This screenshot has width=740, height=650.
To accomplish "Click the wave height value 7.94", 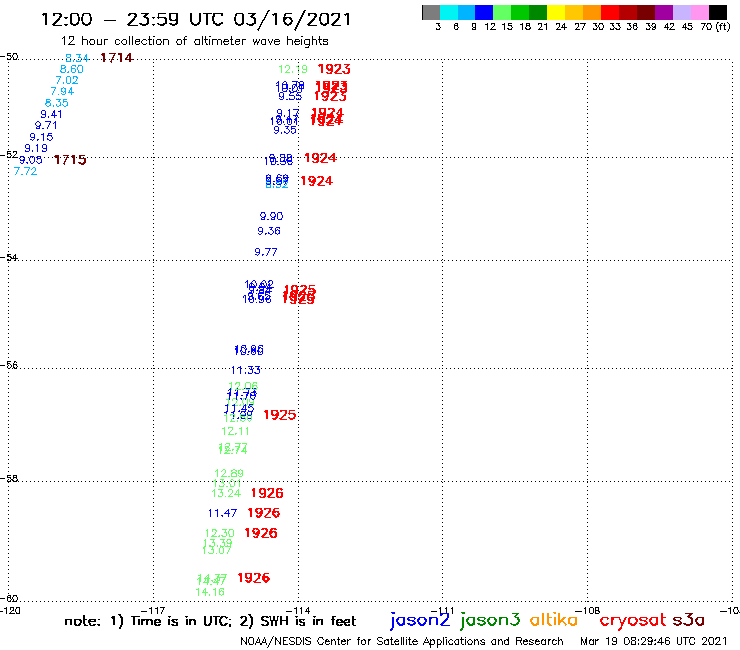I will [62, 91].
